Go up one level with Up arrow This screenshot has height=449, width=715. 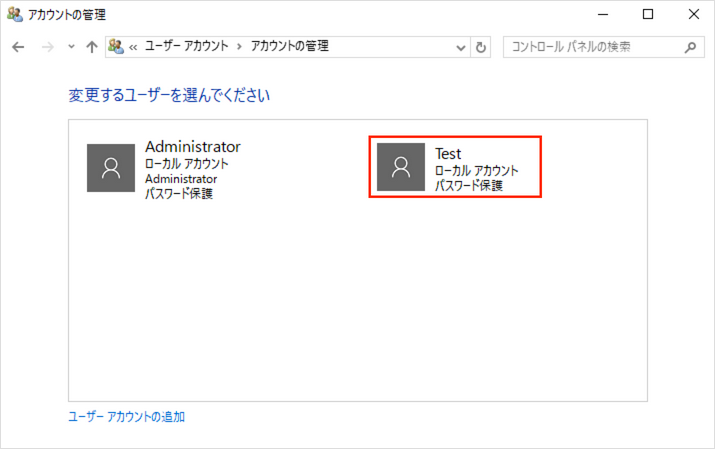(x=92, y=47)
